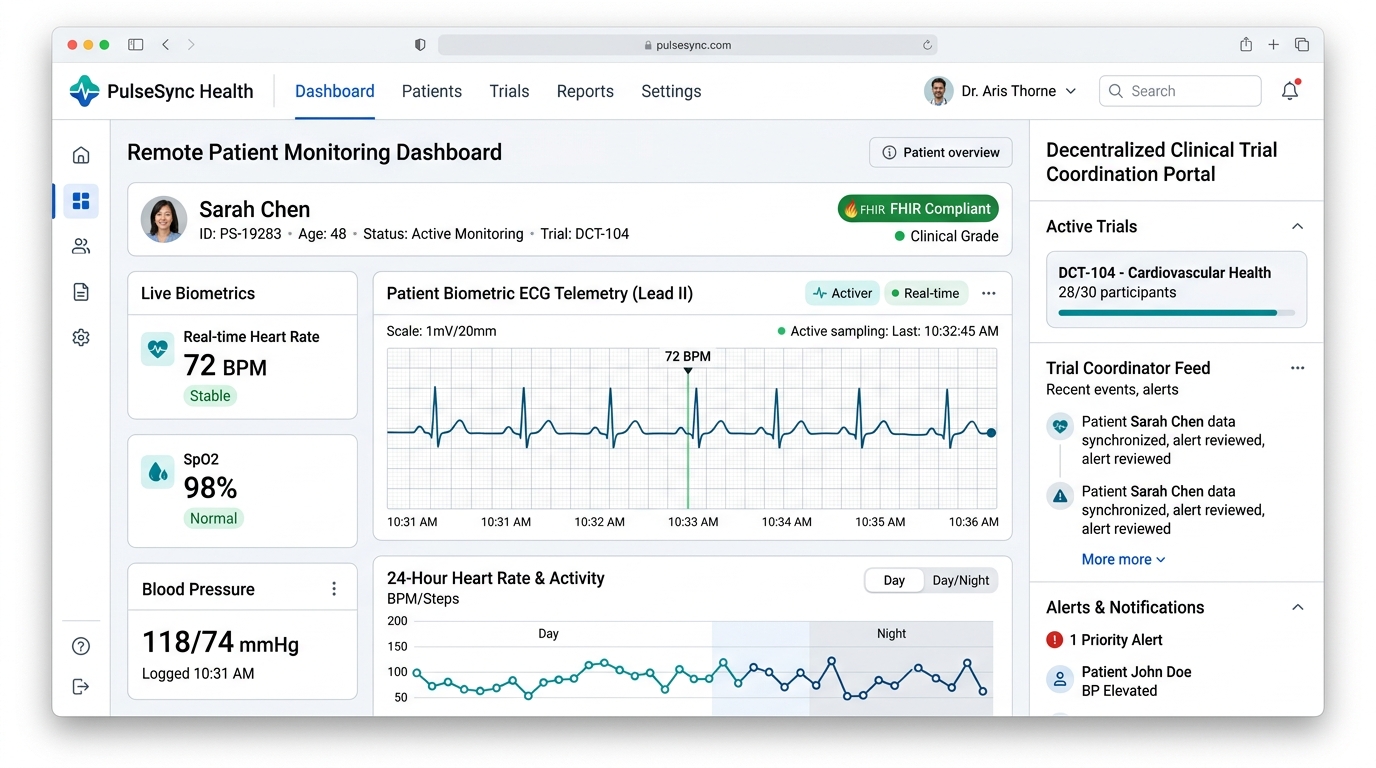Viewport: 1376px width, 768px height.
Task: Open the Settings tab in top navigation
Action: 671,91
